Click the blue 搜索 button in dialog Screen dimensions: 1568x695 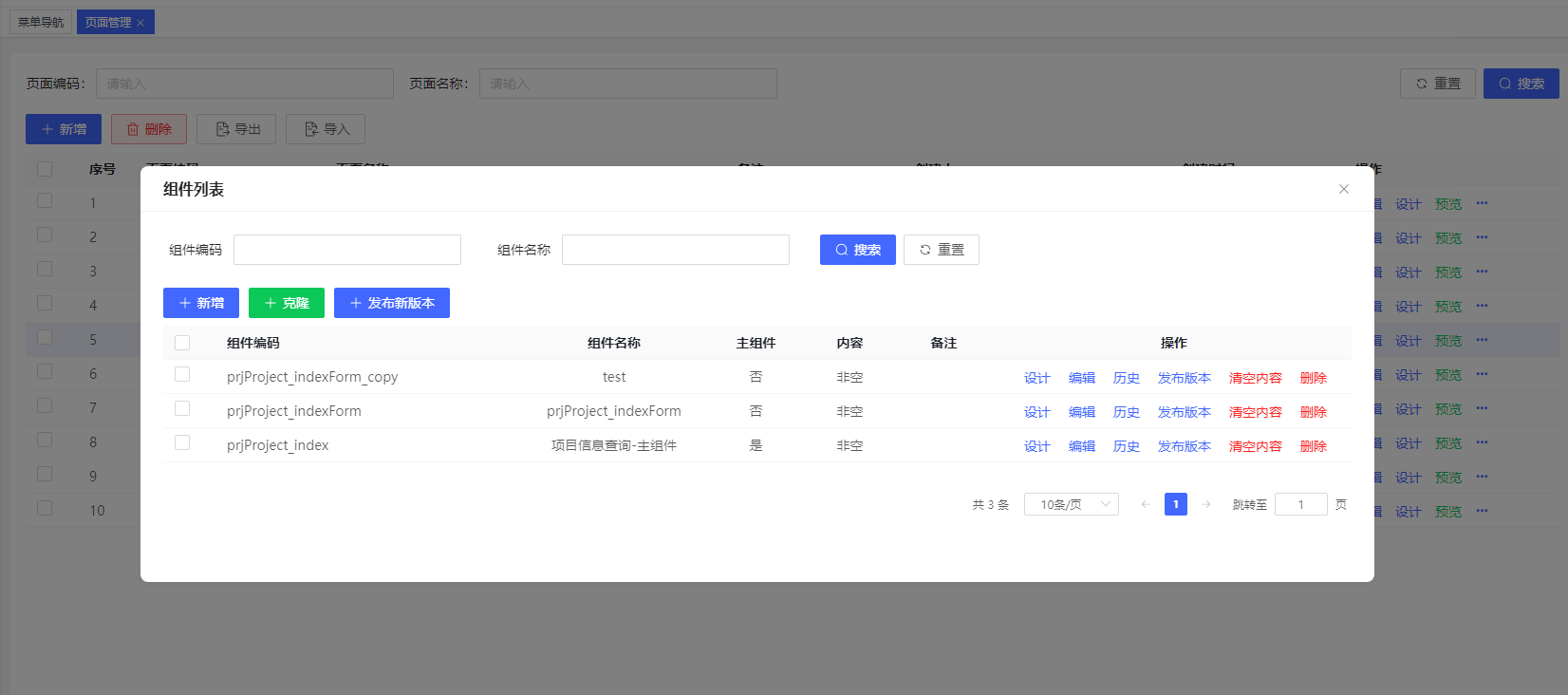pos(858,250)
